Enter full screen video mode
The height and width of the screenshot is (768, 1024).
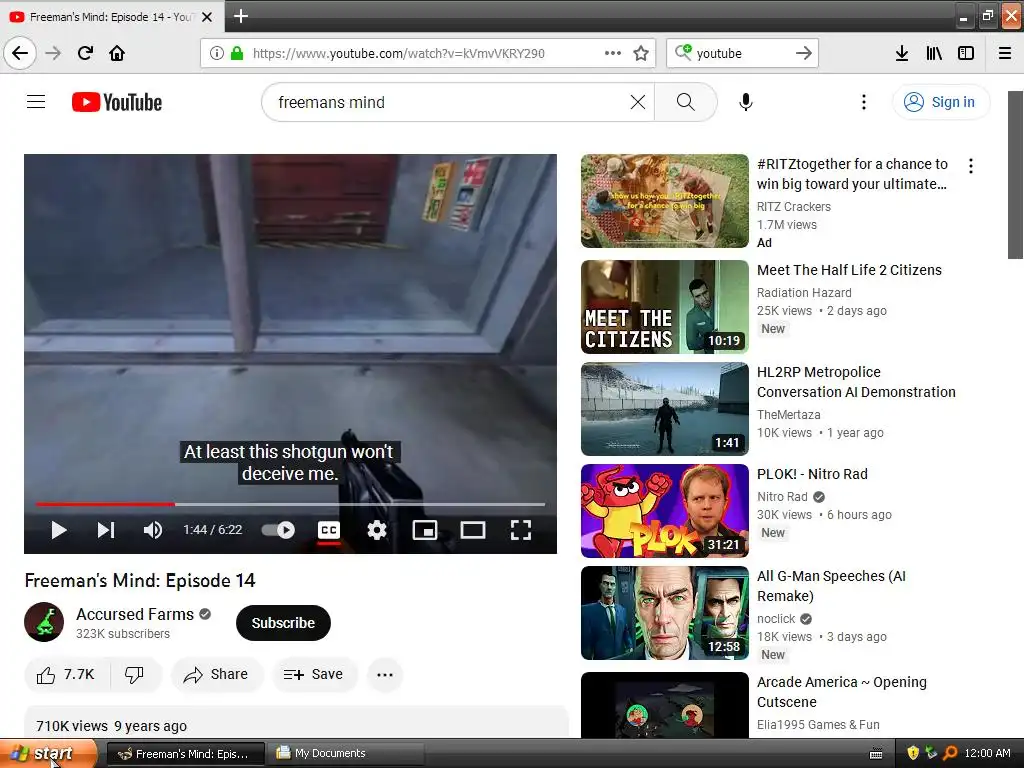click(x=520, y=530)
